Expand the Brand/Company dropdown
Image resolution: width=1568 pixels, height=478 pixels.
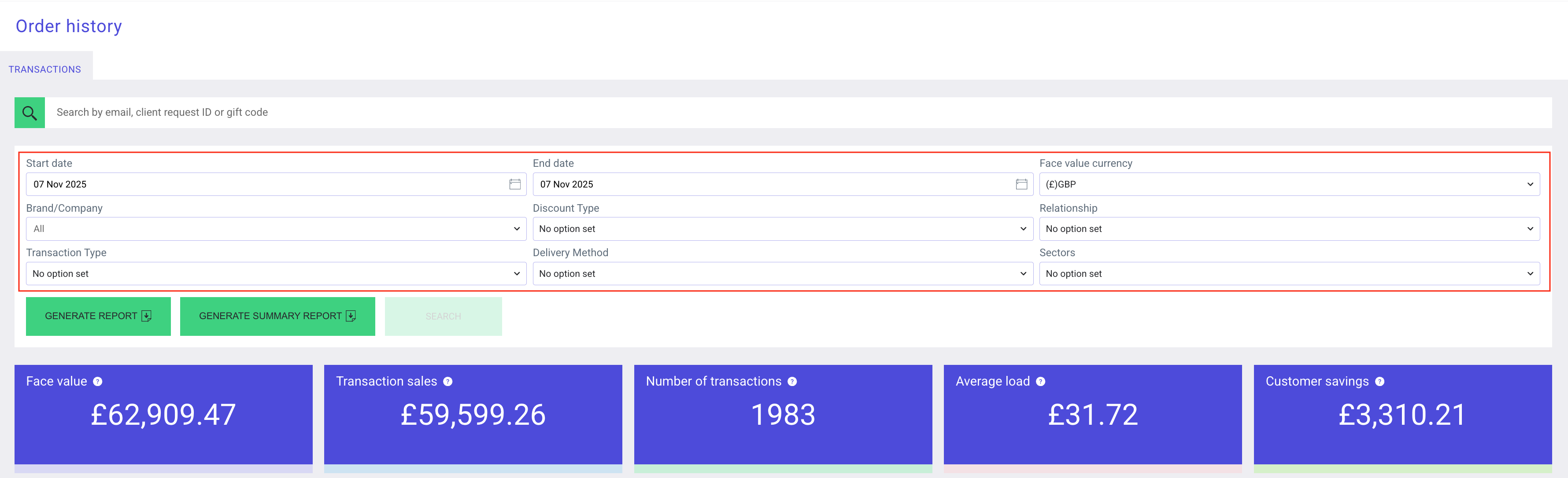(276, 229)
